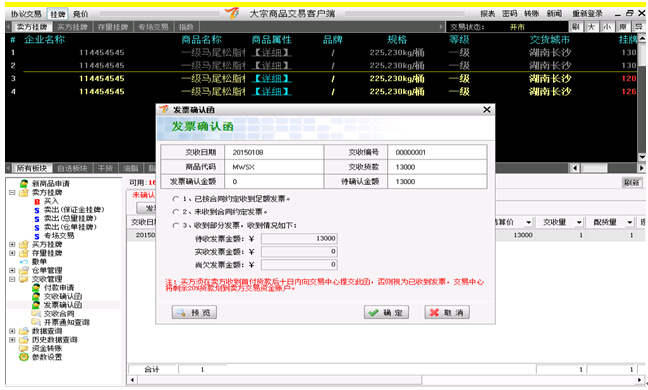
Task: Switch to the 指数 tab
Action: pyautogui.click(x=186, y=27)
